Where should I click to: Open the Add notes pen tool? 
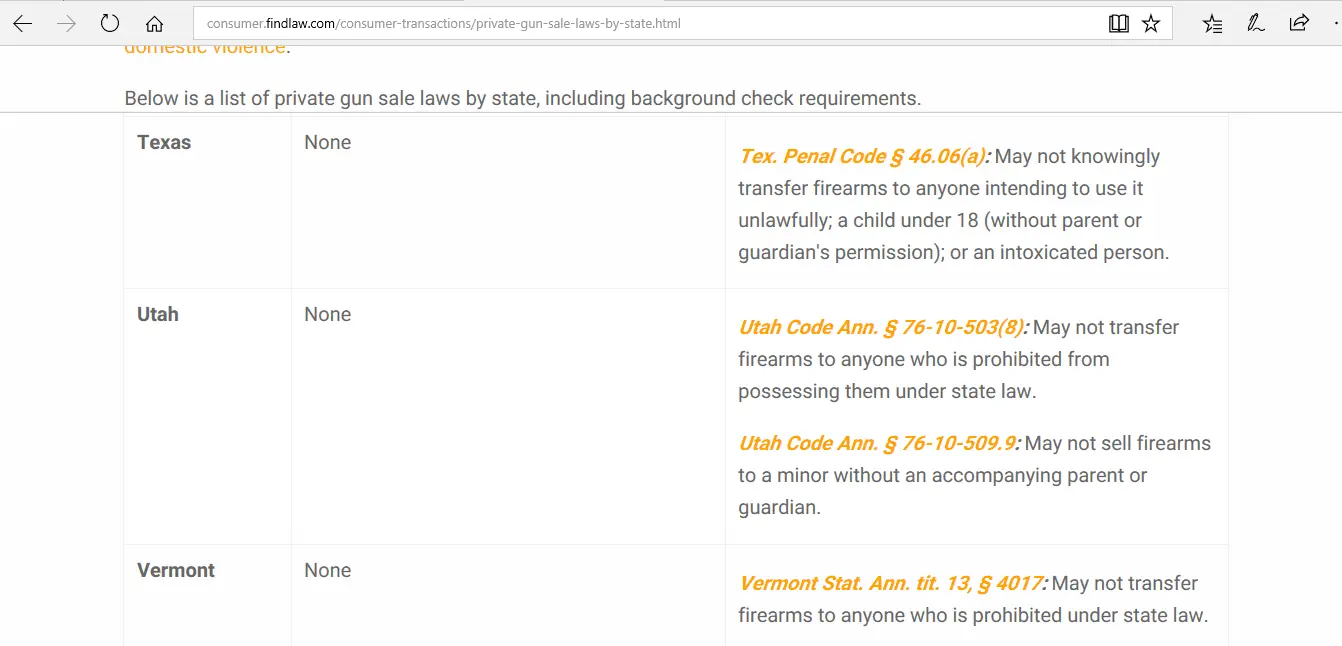(x=1256, y=23)
